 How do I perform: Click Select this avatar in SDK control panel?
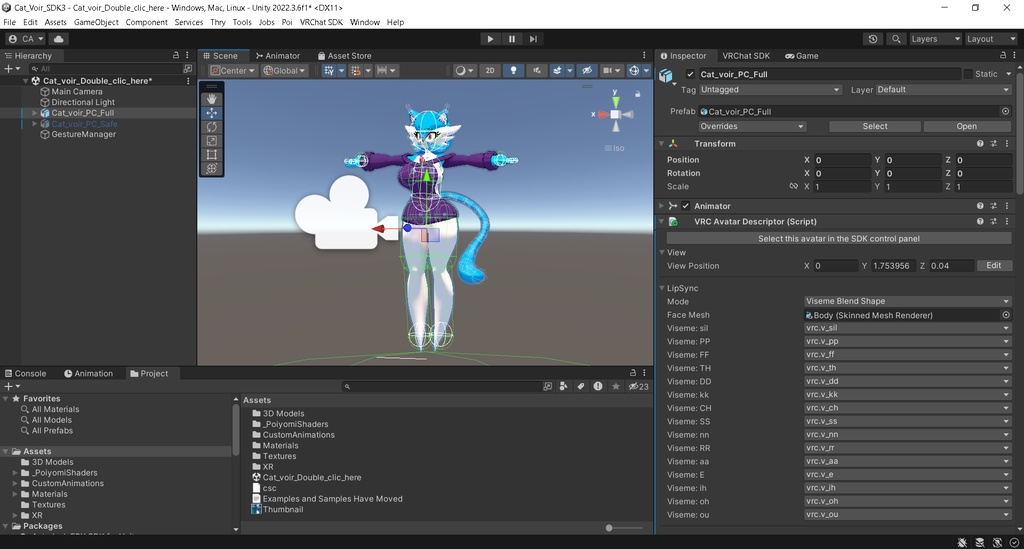839,238
